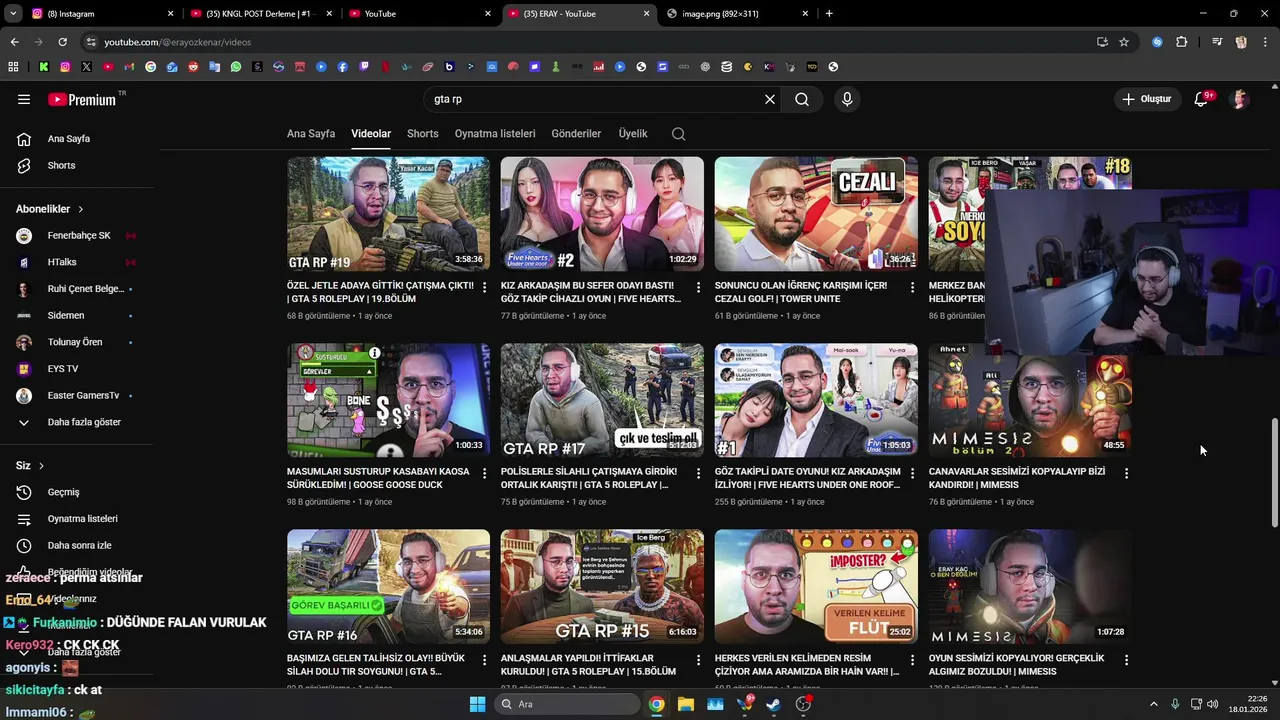Open GTA RP #15 video thumbnail
The width and height of the screenshot is (1280, 720).
[602, 587]
